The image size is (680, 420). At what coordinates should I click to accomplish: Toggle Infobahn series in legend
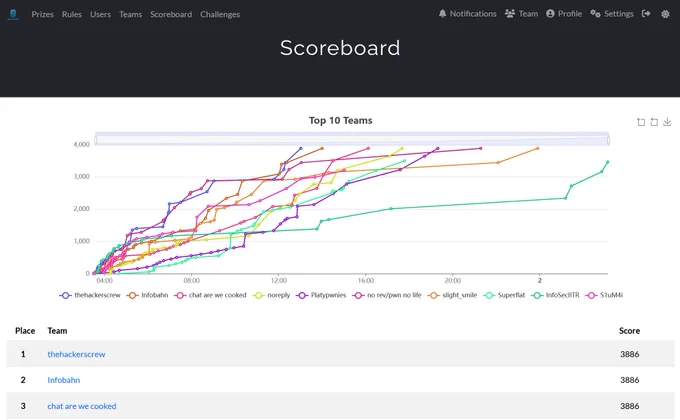pyautogui.click(x=147, y=295)
